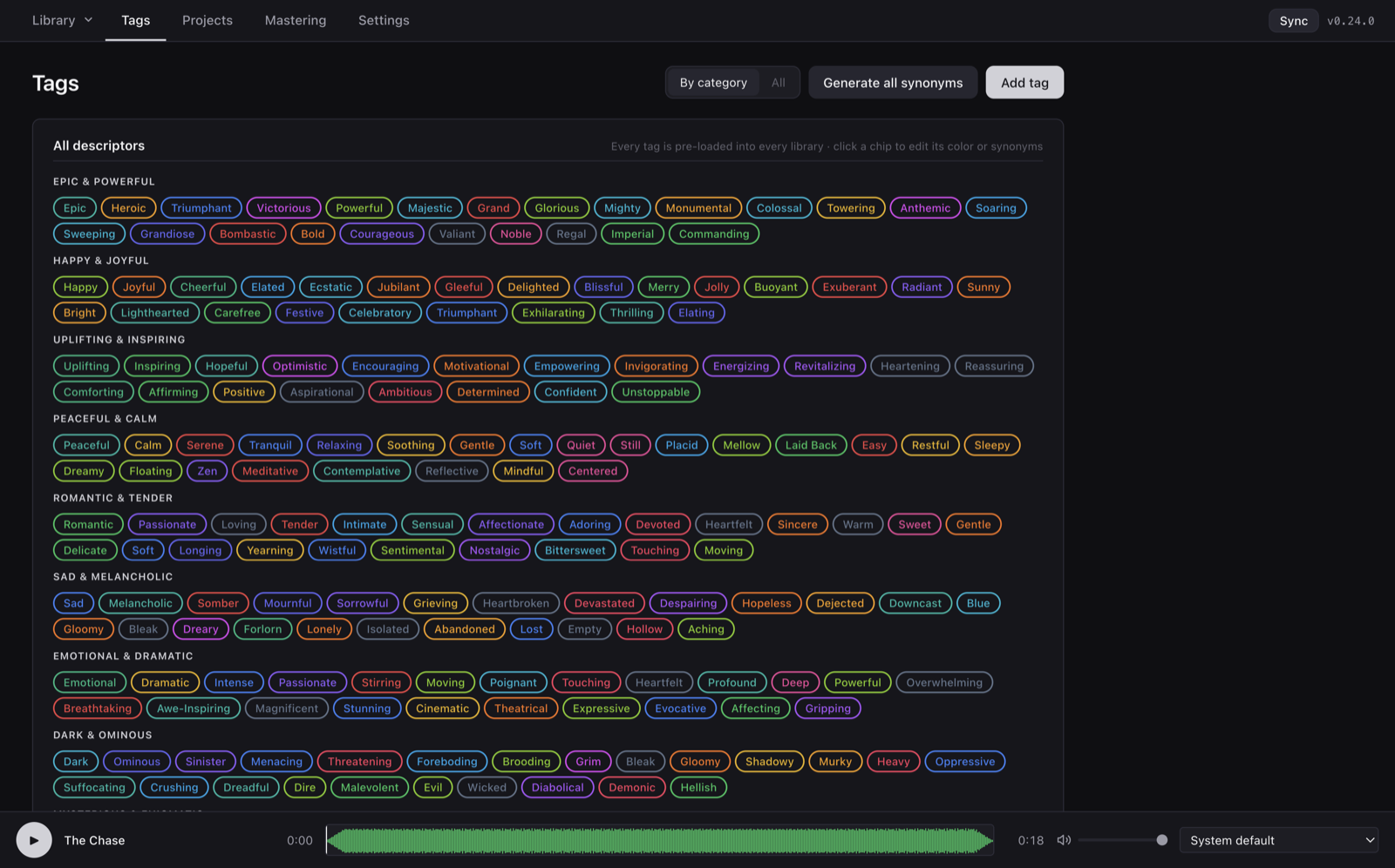The width and height of the screenshot is (1395, 868).
Task: Seek within the green waveform
Action: (660, 840)
